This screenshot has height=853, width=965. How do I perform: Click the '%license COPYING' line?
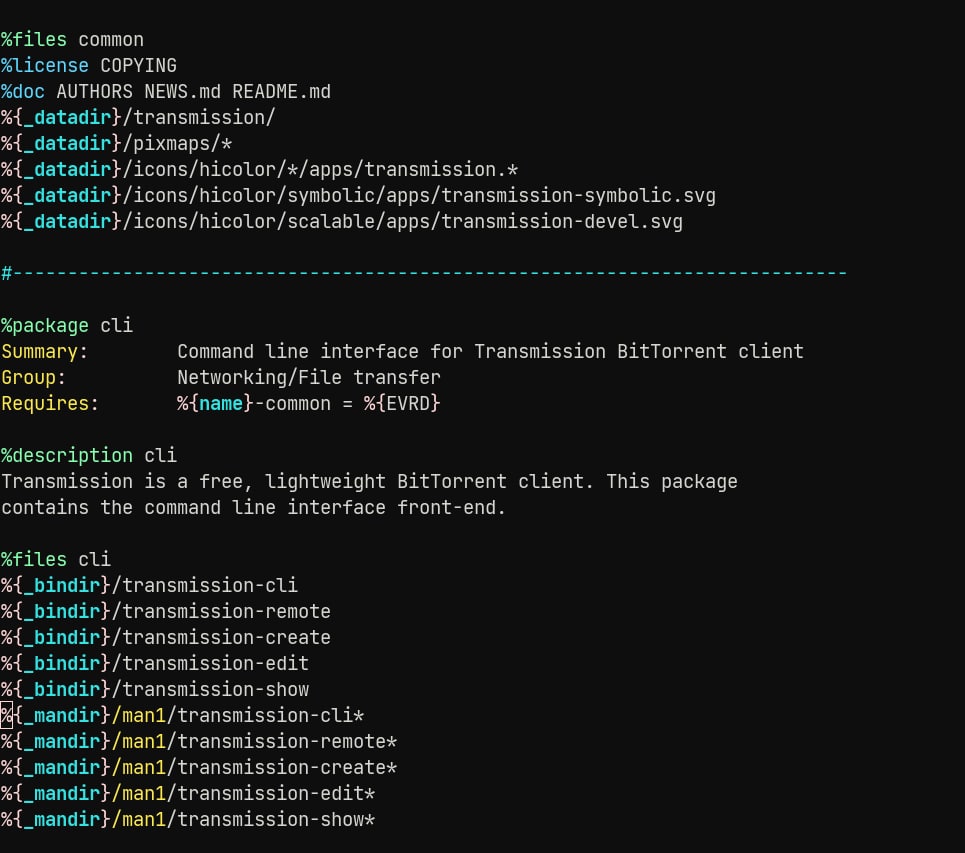(x=89, y=66)
